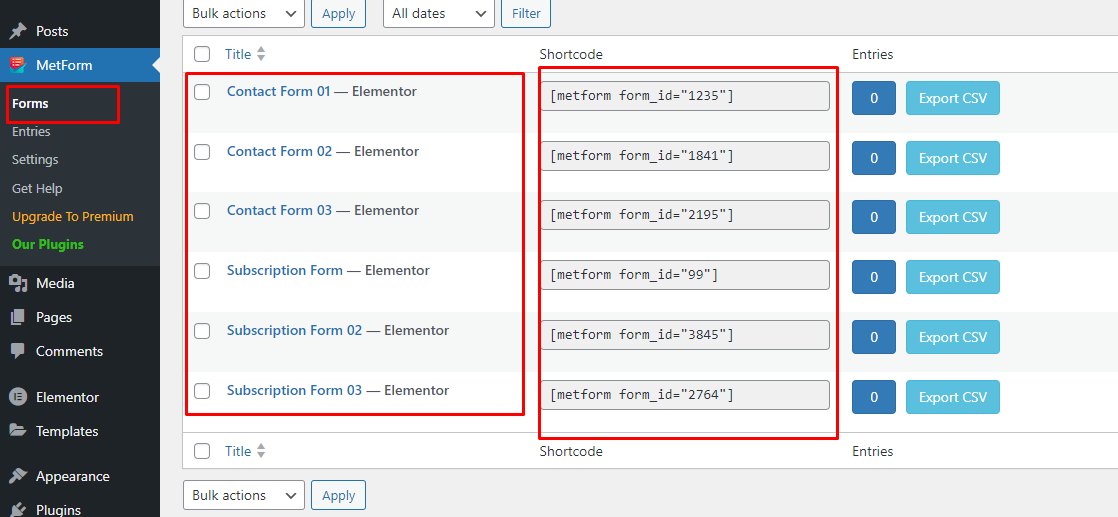Click the Appearance brush icon in sidebar

point(19,476)
